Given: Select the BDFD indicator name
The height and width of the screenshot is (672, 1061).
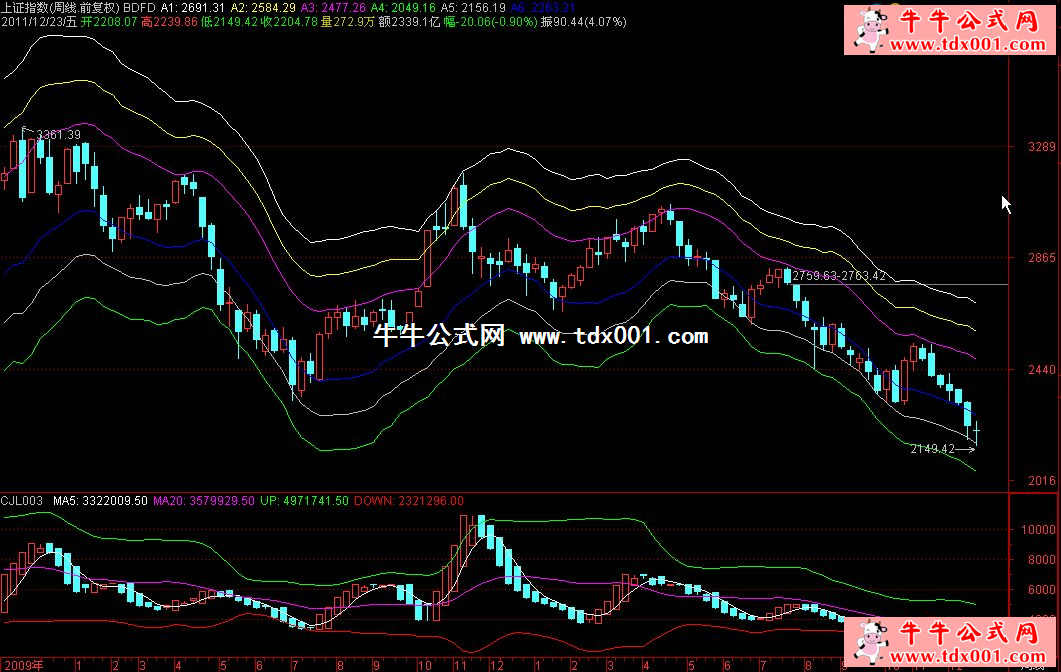Looking at the screenshot, I should 139,8.
